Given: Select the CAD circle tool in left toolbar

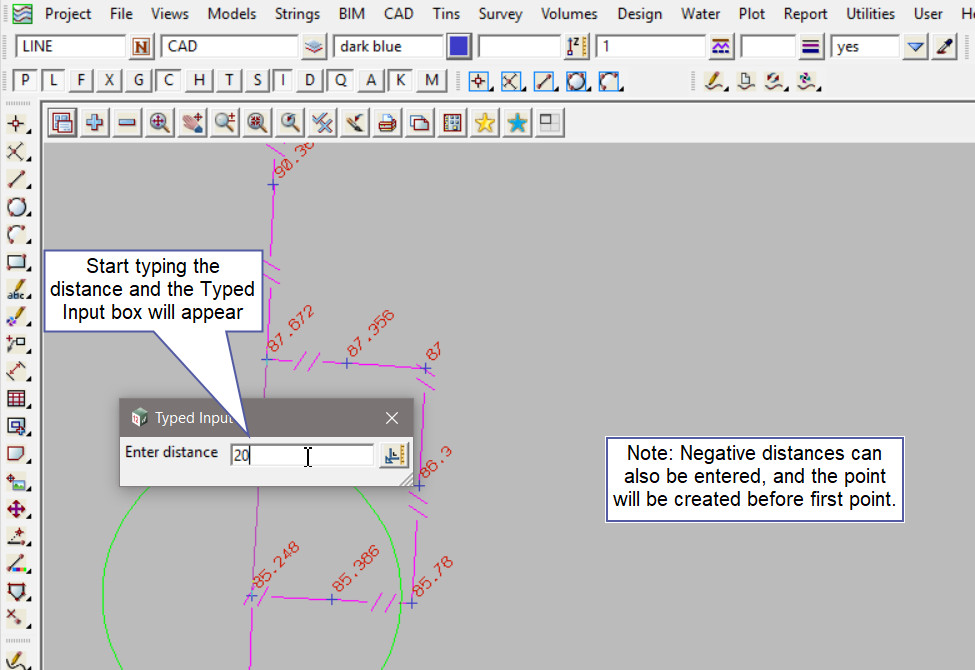Looking at the screenshot, I should pyautogui.click(x=16, y=208).
